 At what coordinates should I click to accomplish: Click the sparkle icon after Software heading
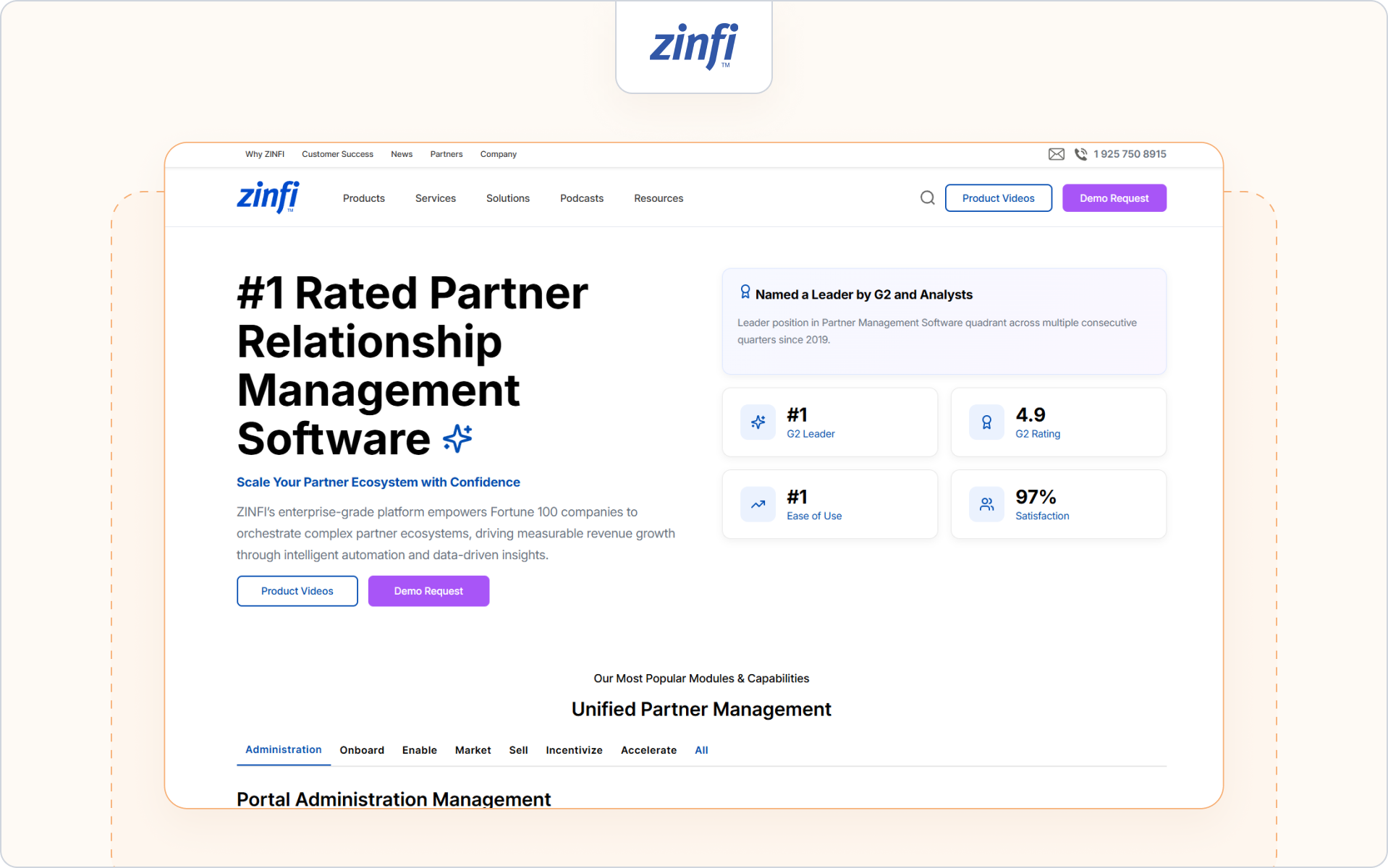(457, 438)
